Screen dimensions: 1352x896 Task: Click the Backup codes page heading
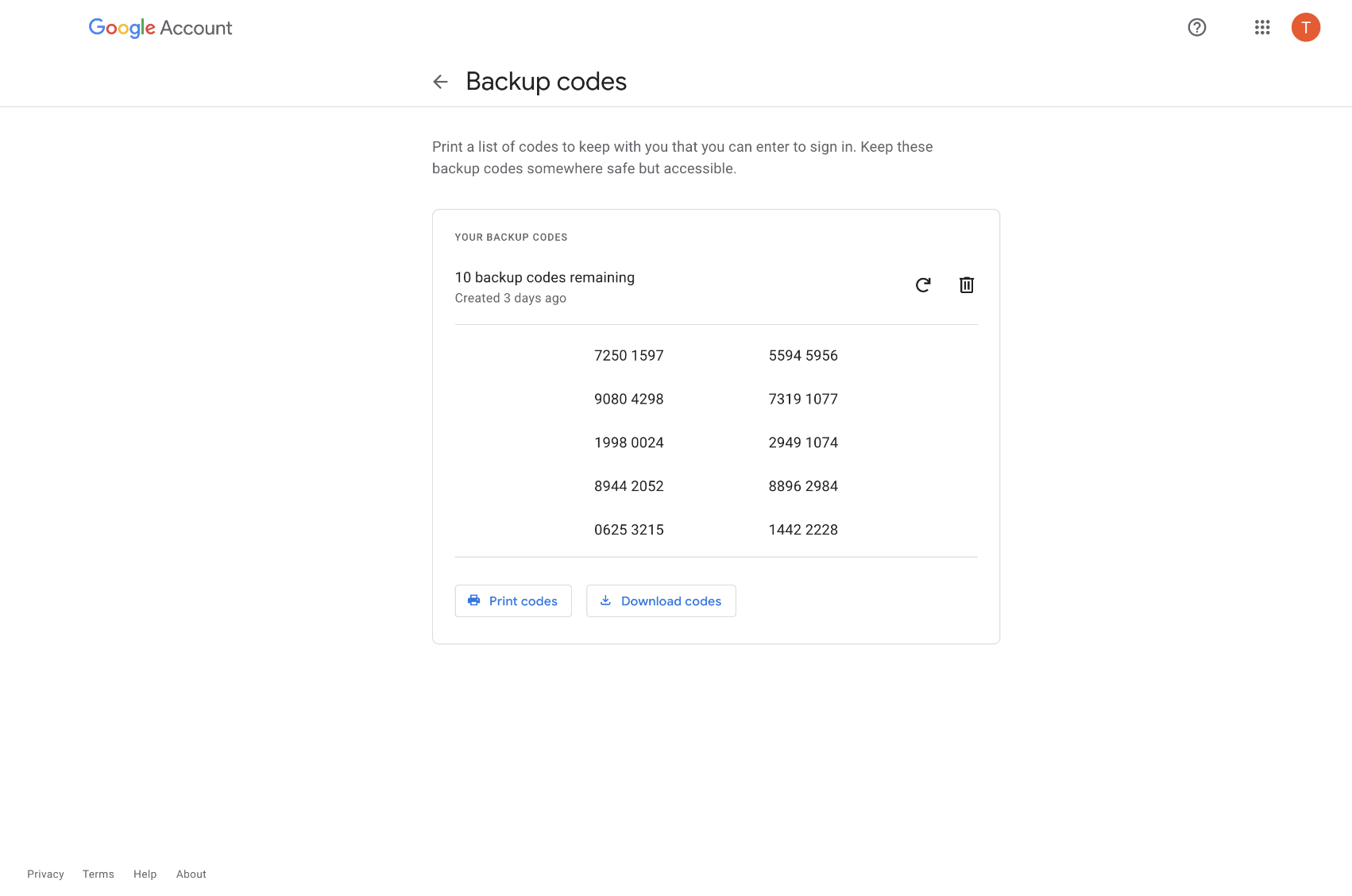pyautogui.click(x=546, y=82)
